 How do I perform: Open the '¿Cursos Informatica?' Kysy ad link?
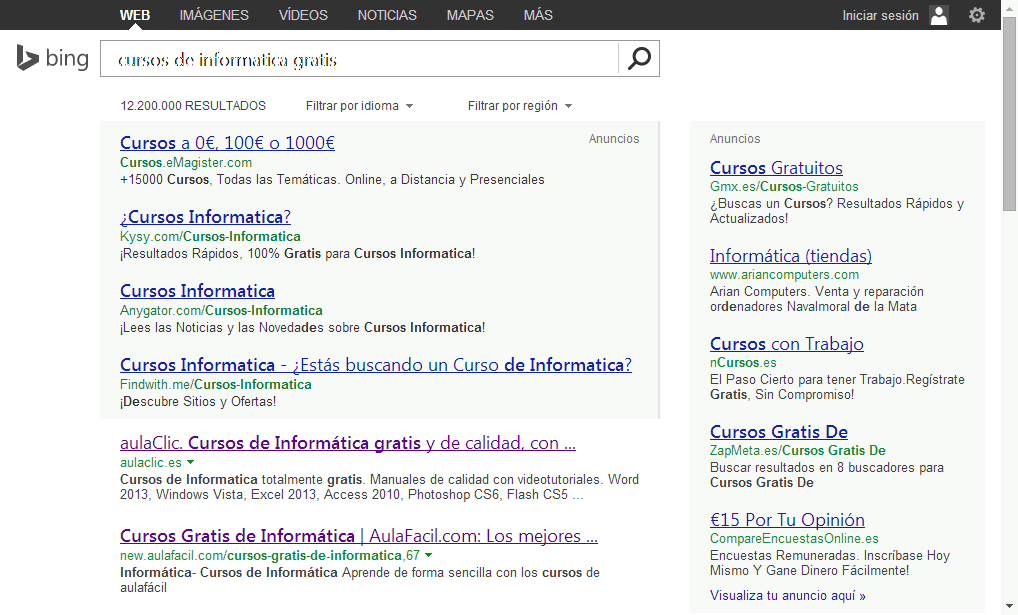(x=205, y=217)
